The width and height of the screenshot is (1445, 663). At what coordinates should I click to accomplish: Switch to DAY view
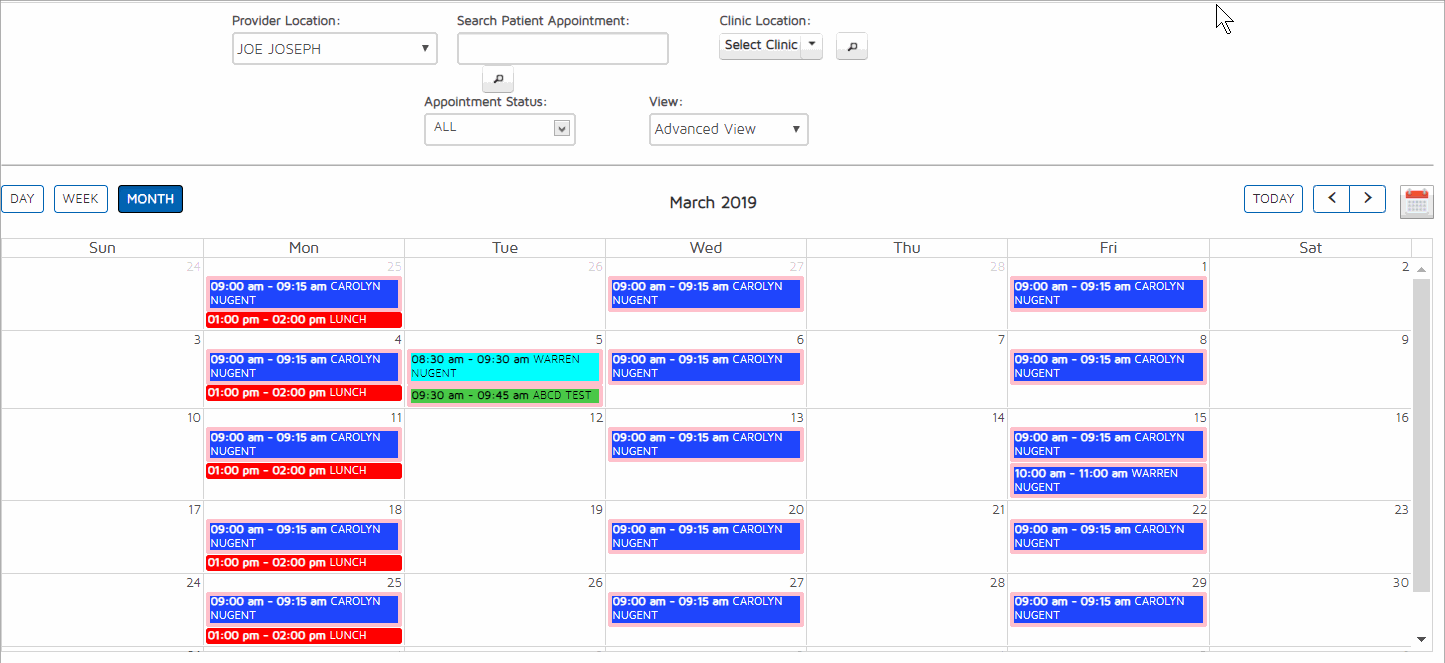[22, 199]
